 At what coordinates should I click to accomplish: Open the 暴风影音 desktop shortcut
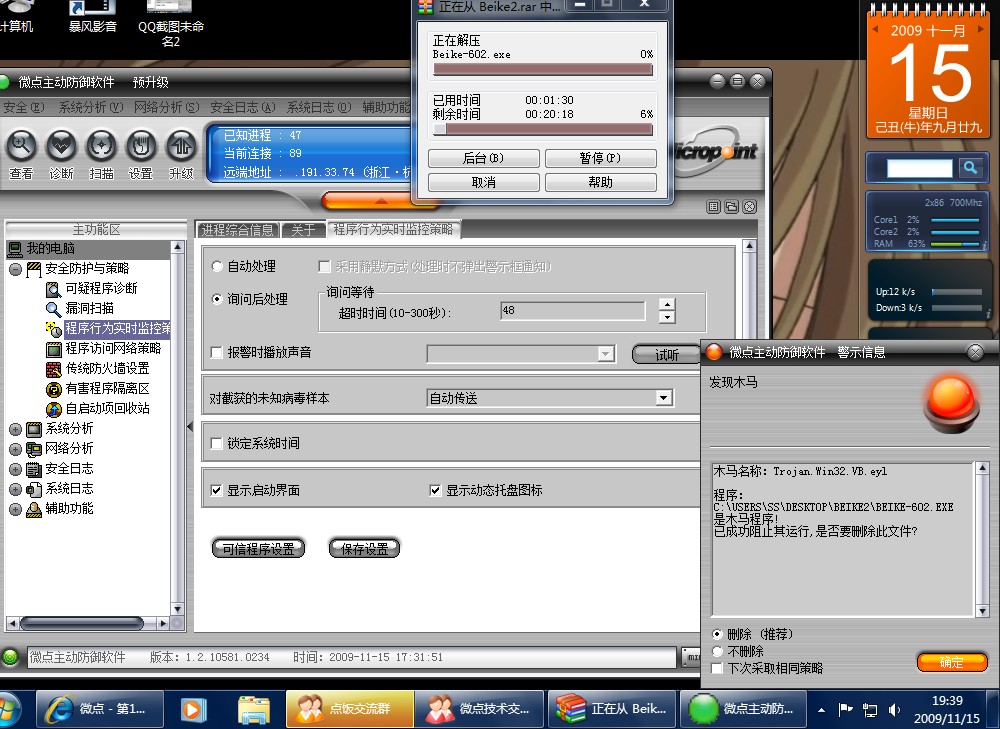coord(92,16)
